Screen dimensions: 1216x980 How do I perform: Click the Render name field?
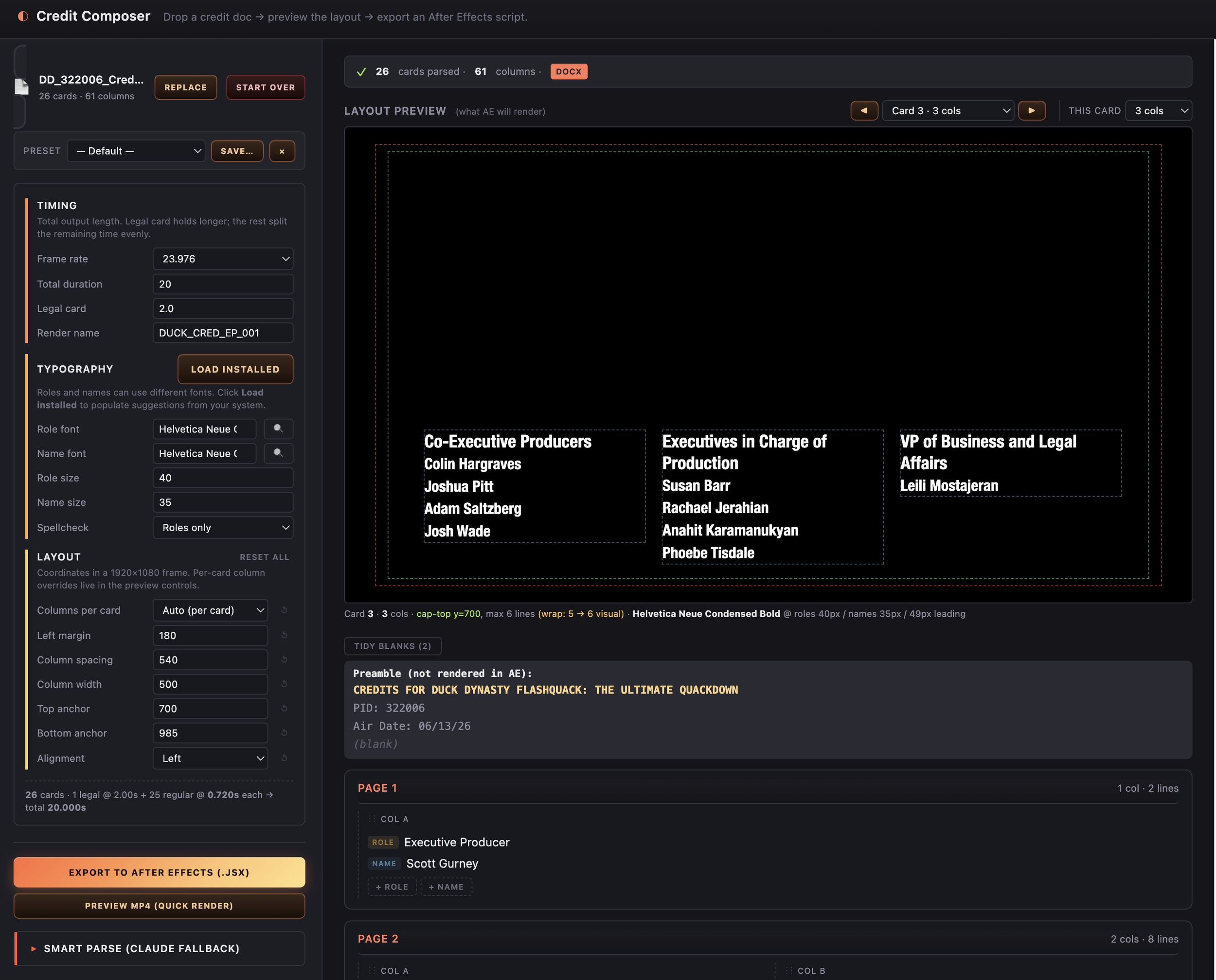[x=223, y=333]
